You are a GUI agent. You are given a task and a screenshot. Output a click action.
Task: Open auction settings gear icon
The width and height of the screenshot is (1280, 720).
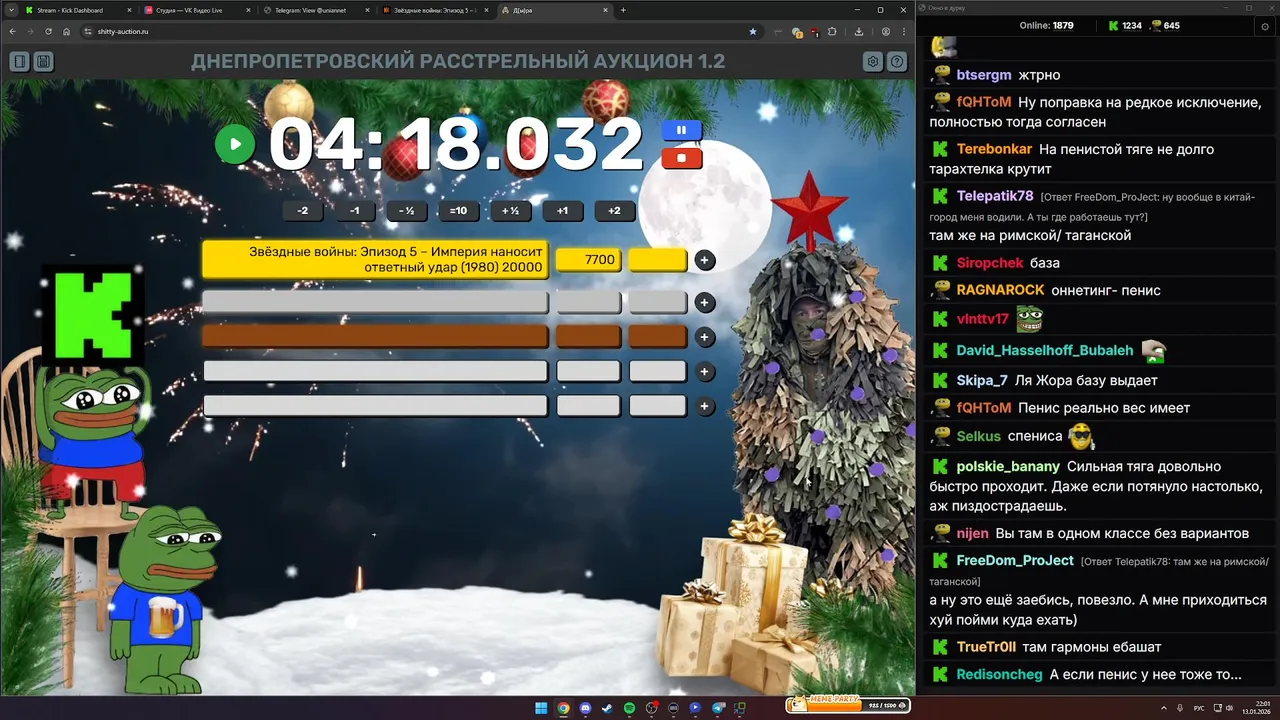(873, 62)
